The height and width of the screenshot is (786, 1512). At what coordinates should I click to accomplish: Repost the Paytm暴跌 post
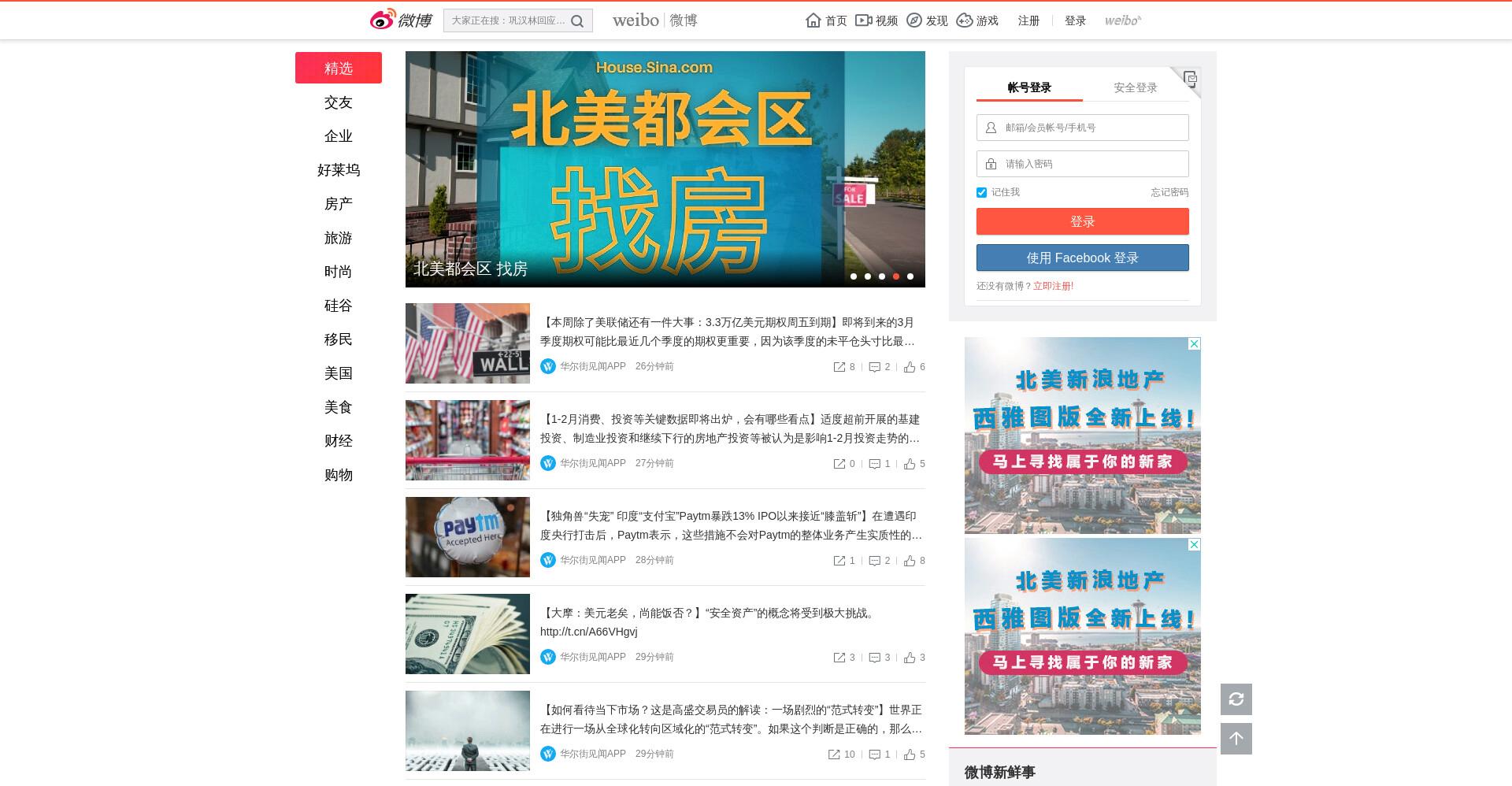(844, 561)
